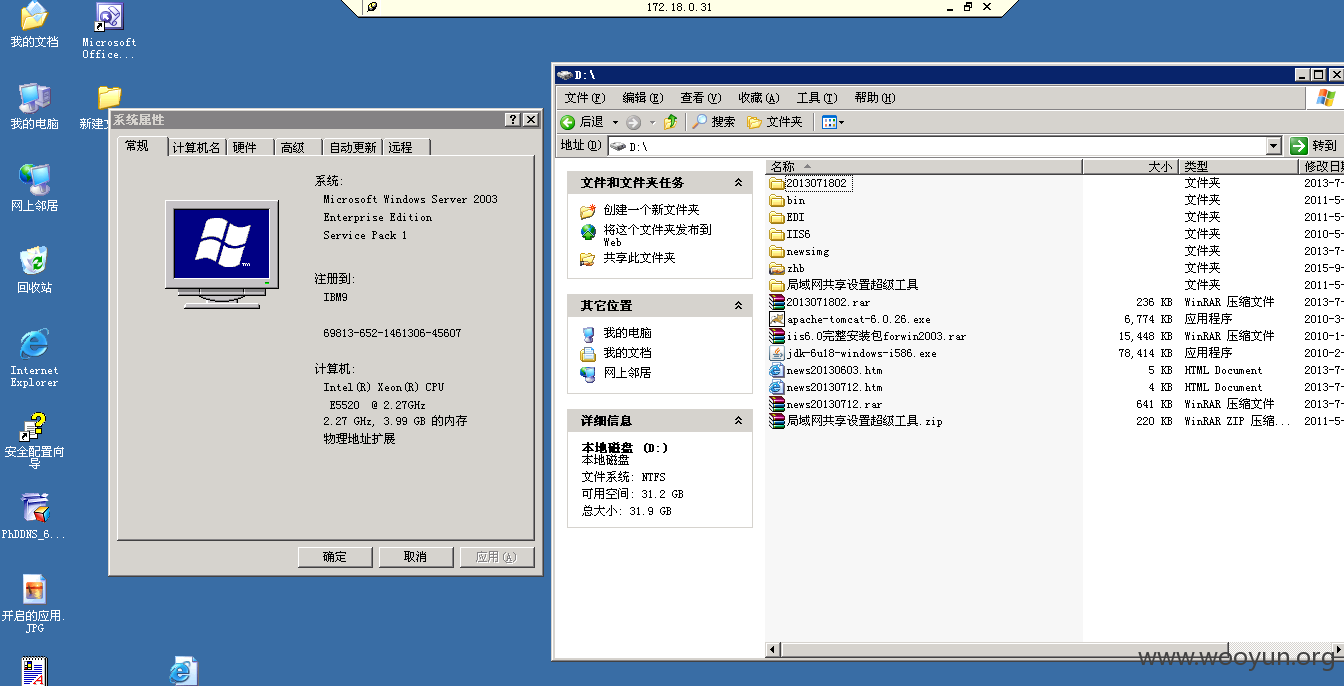Open the 帮助(H) menu
Screen dimensions: 1344x686
(x=875, y=98)
